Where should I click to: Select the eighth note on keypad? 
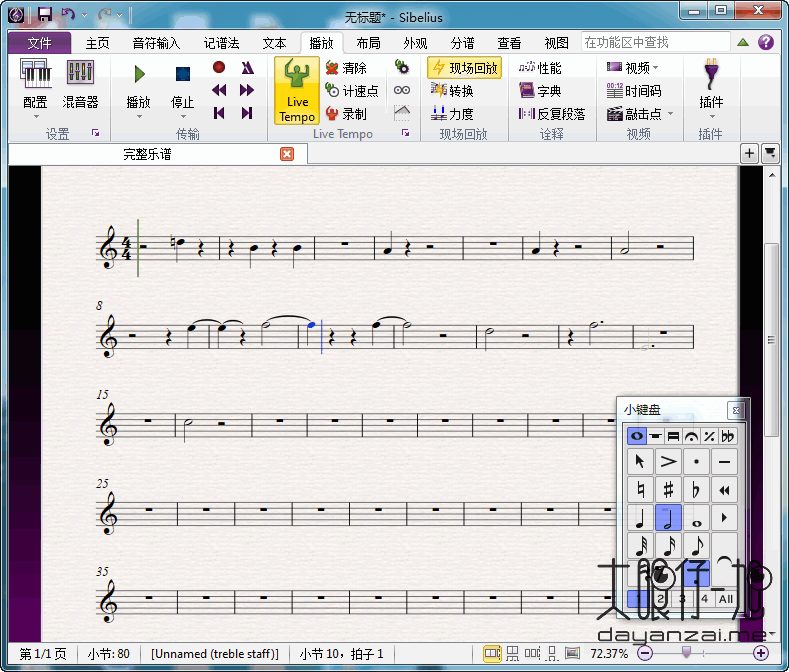click(696, 546)
